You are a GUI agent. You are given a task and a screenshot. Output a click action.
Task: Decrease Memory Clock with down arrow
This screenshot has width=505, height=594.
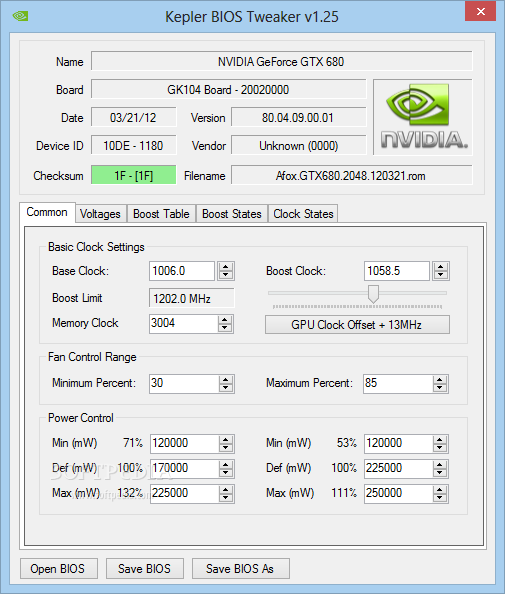(225, 328)
